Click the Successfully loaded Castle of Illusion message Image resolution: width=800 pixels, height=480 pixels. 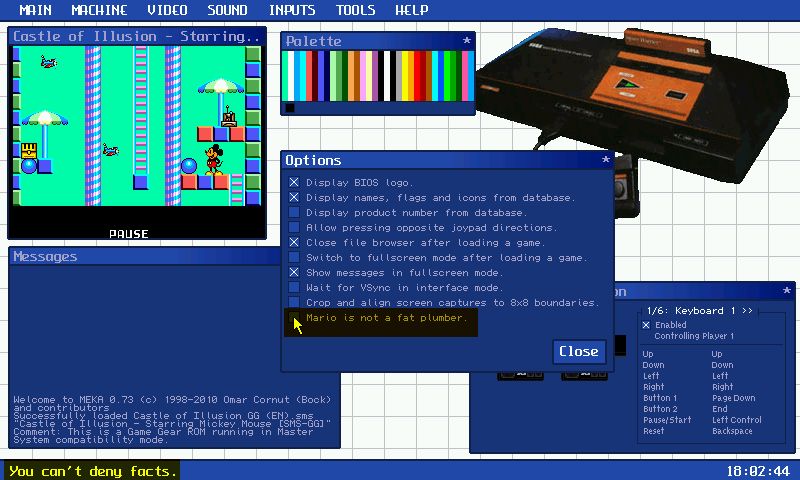163,415
